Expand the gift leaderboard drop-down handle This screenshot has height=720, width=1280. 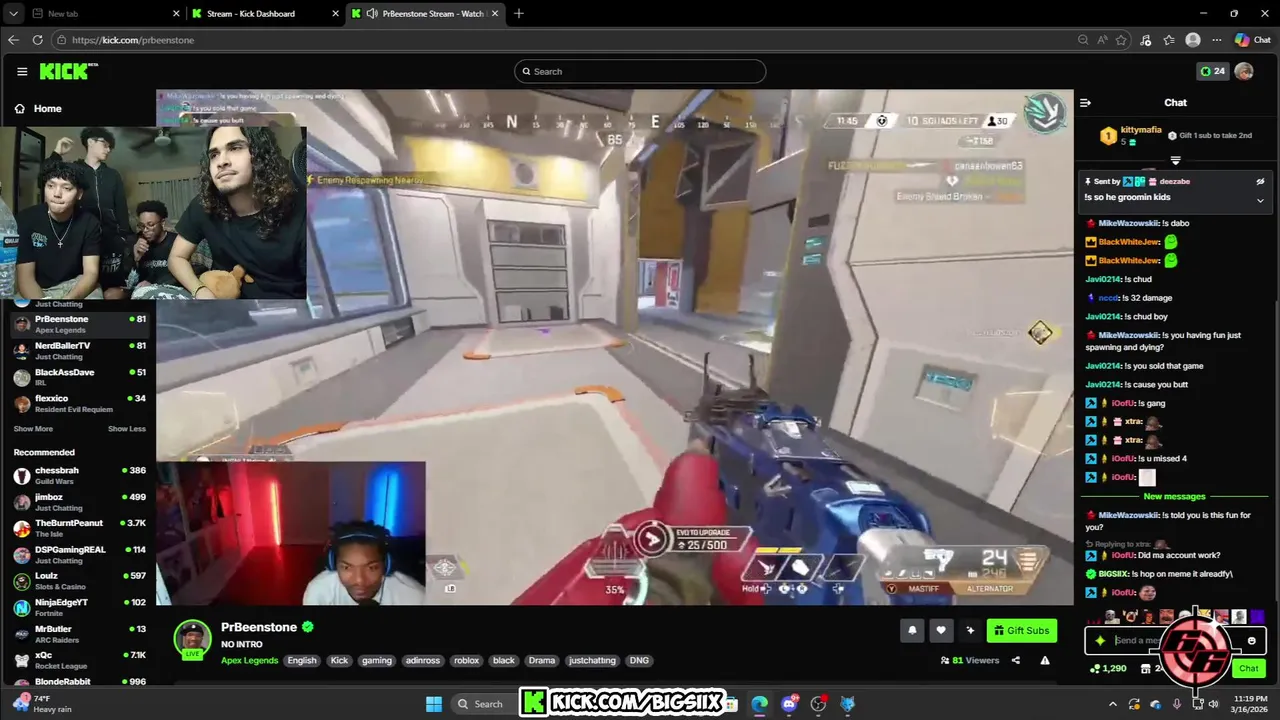point(1175,160)
